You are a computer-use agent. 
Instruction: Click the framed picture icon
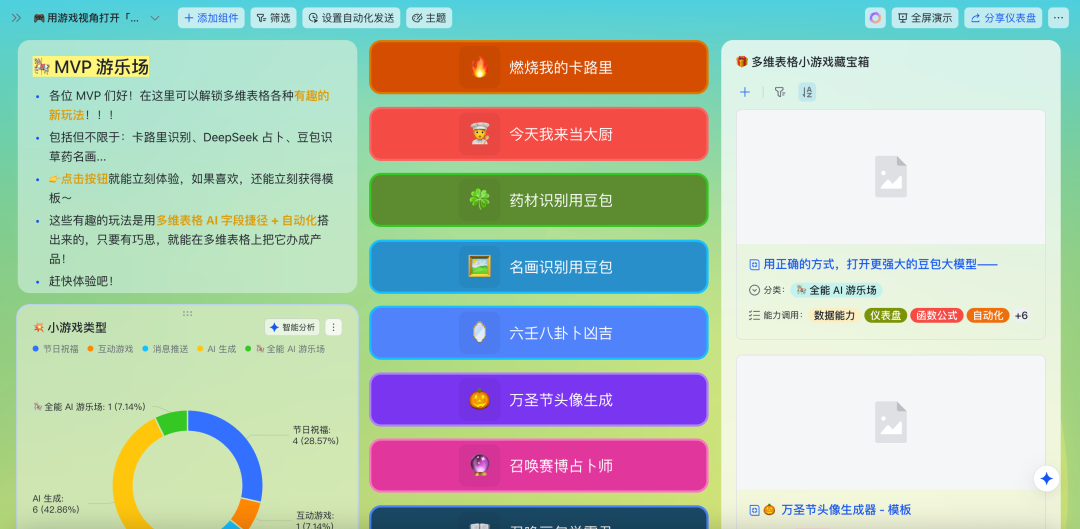click(479, 267)
